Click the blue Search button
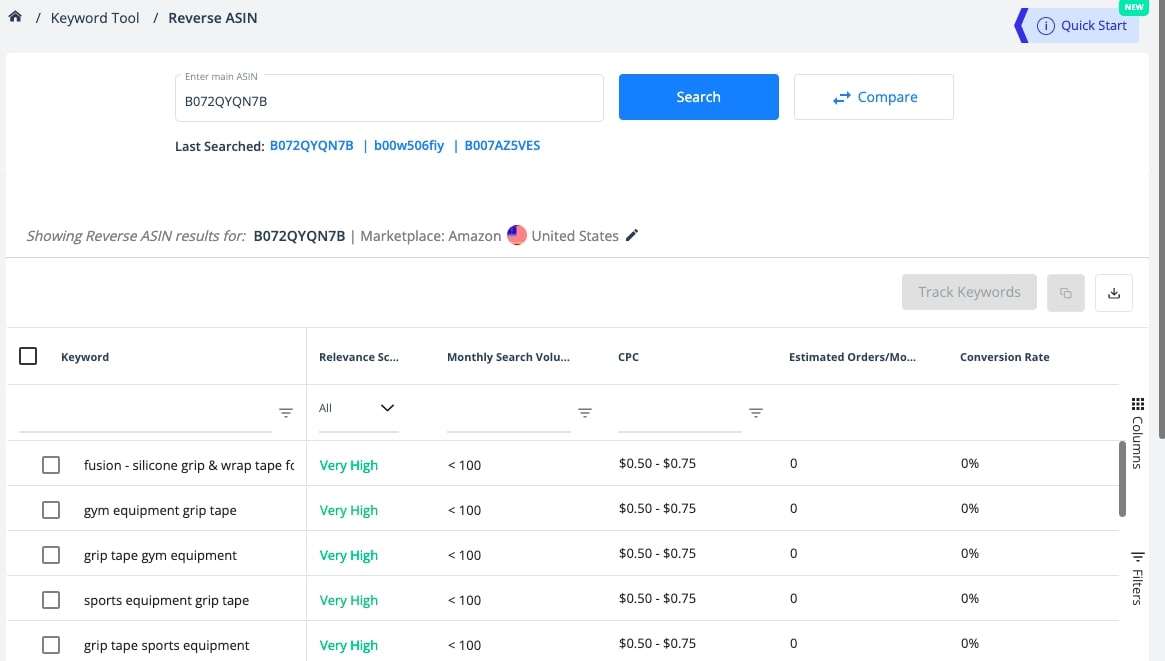The height and width of the screenshot is (661, 1165). [698, 97]
